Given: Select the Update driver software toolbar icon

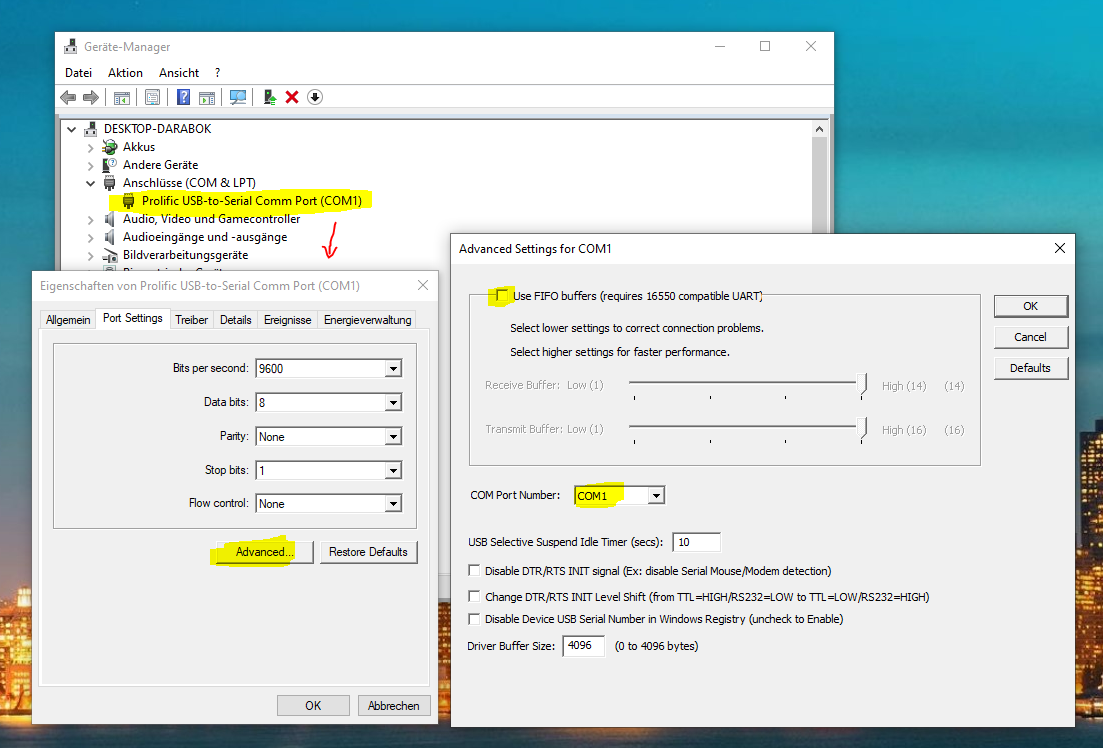Looking at the screenshot, I should [x=268, y=96].
